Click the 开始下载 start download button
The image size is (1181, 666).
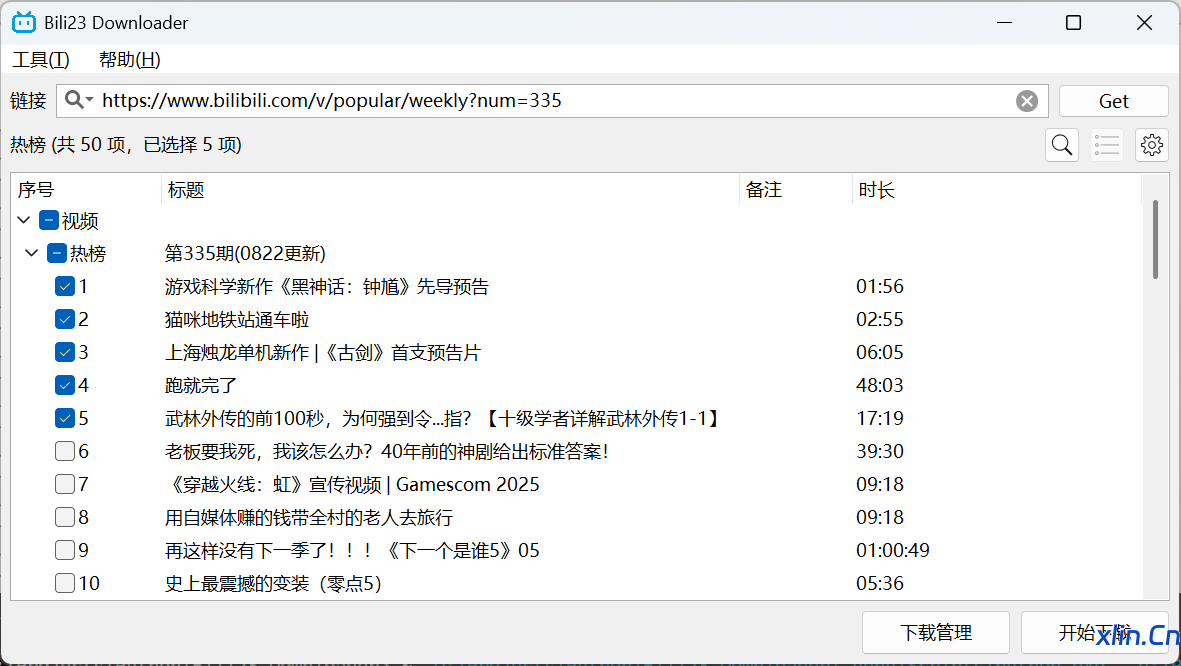1094,633
